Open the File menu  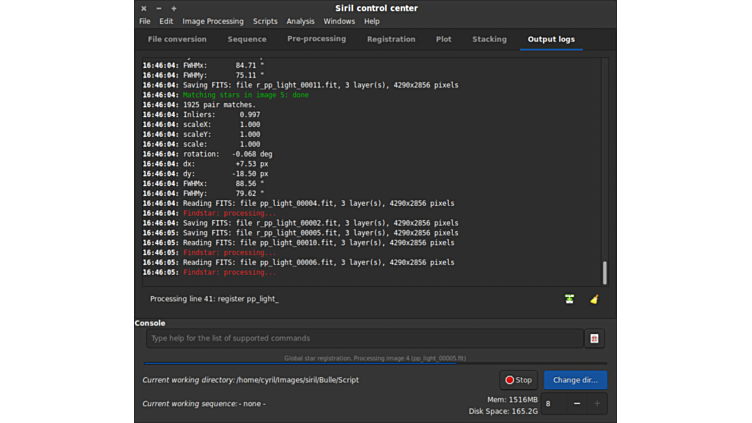click(145, 21)
